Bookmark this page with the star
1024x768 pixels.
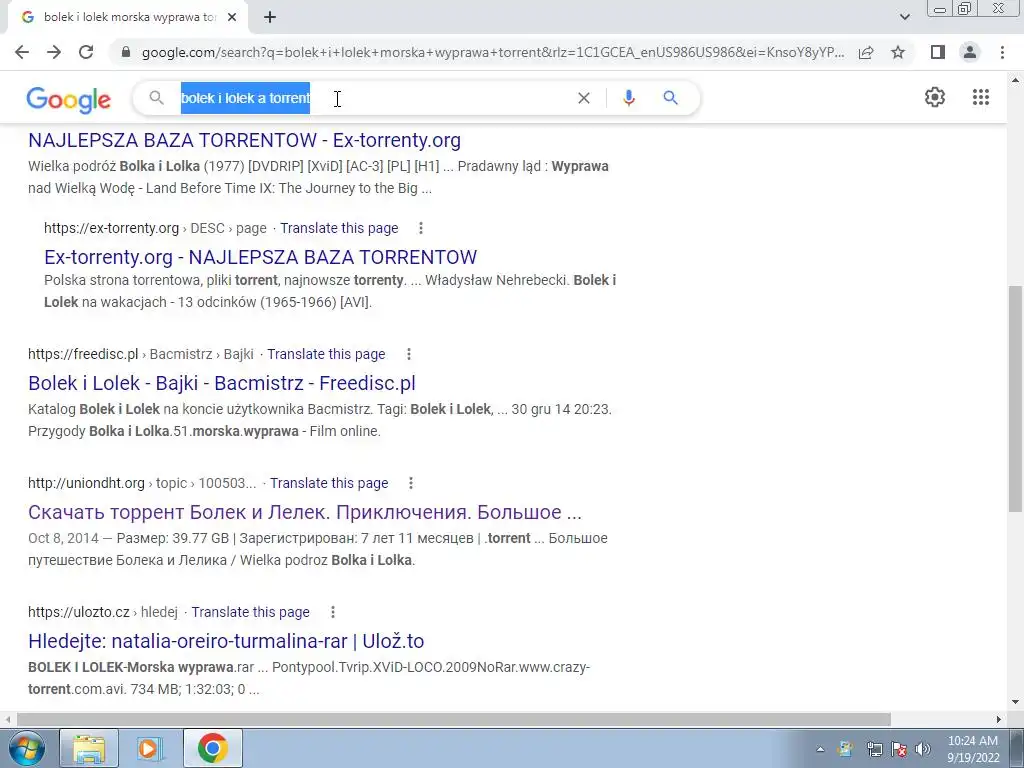pyautogui.click(x=898, y=52)
